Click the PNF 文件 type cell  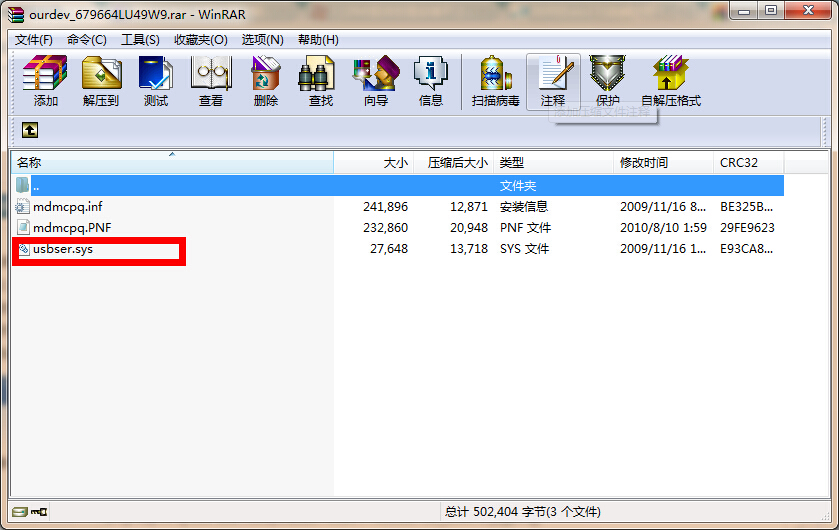pos(525,228)
